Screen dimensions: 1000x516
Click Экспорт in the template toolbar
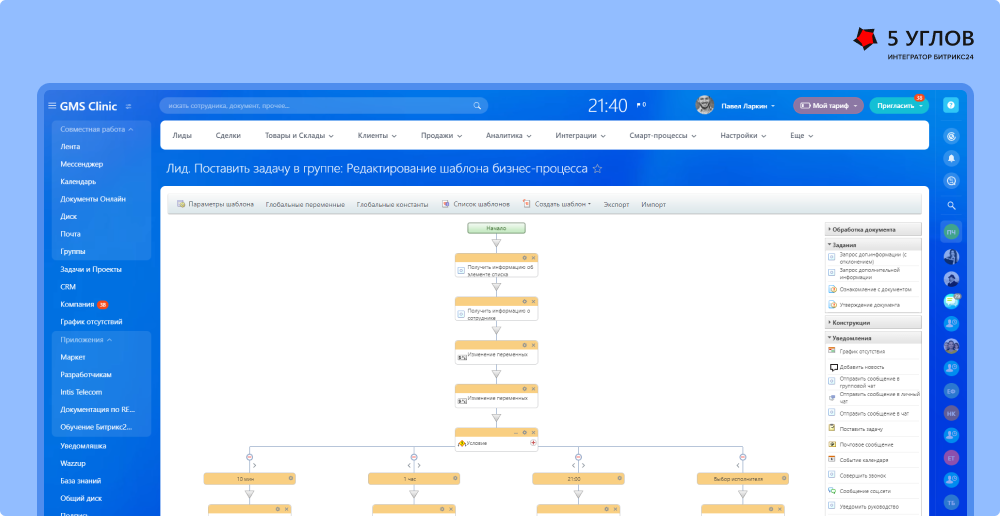tap(616, 204)
